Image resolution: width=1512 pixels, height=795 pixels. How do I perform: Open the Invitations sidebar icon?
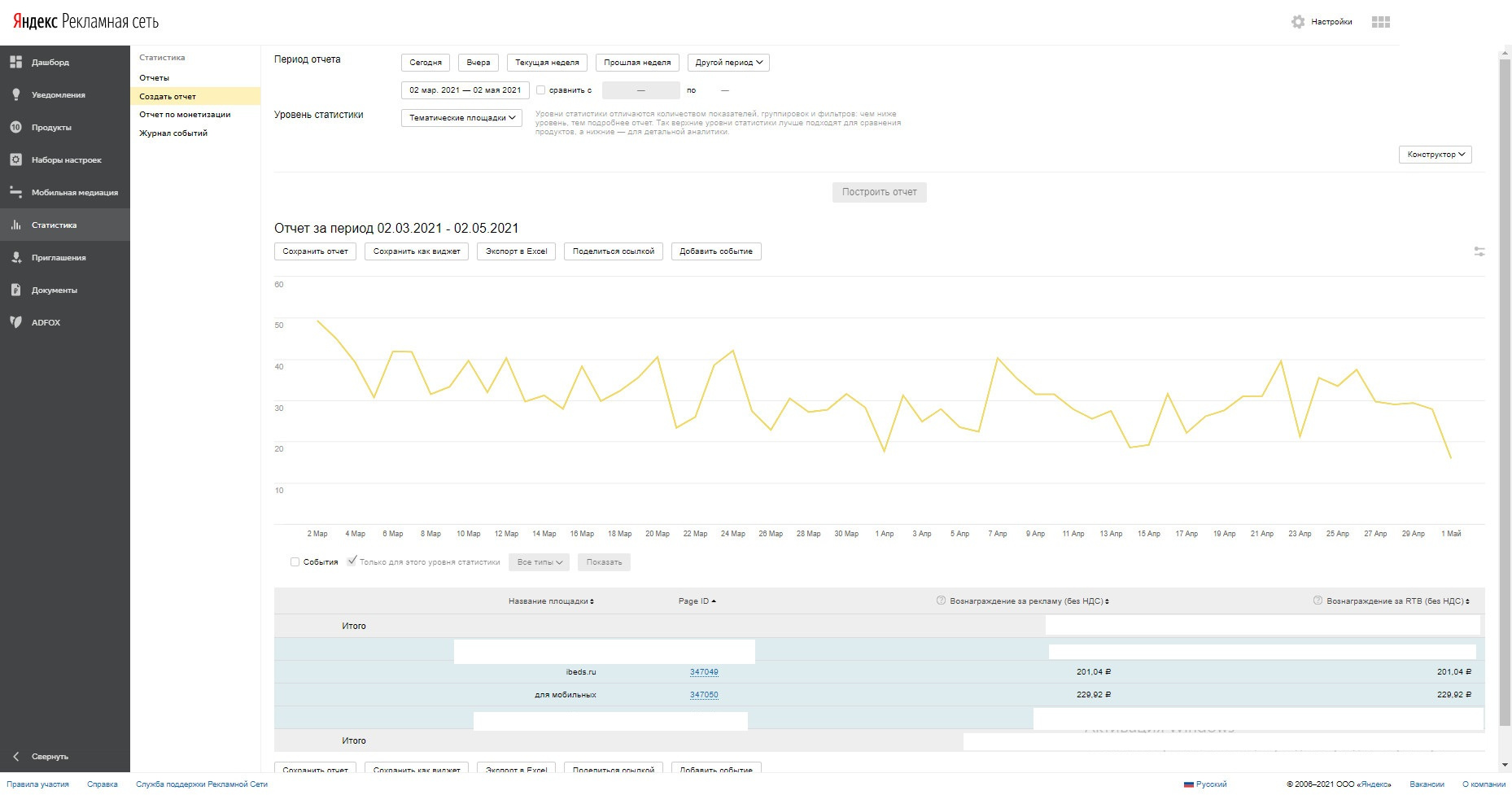pyautogui.click(x=15, y=257)
